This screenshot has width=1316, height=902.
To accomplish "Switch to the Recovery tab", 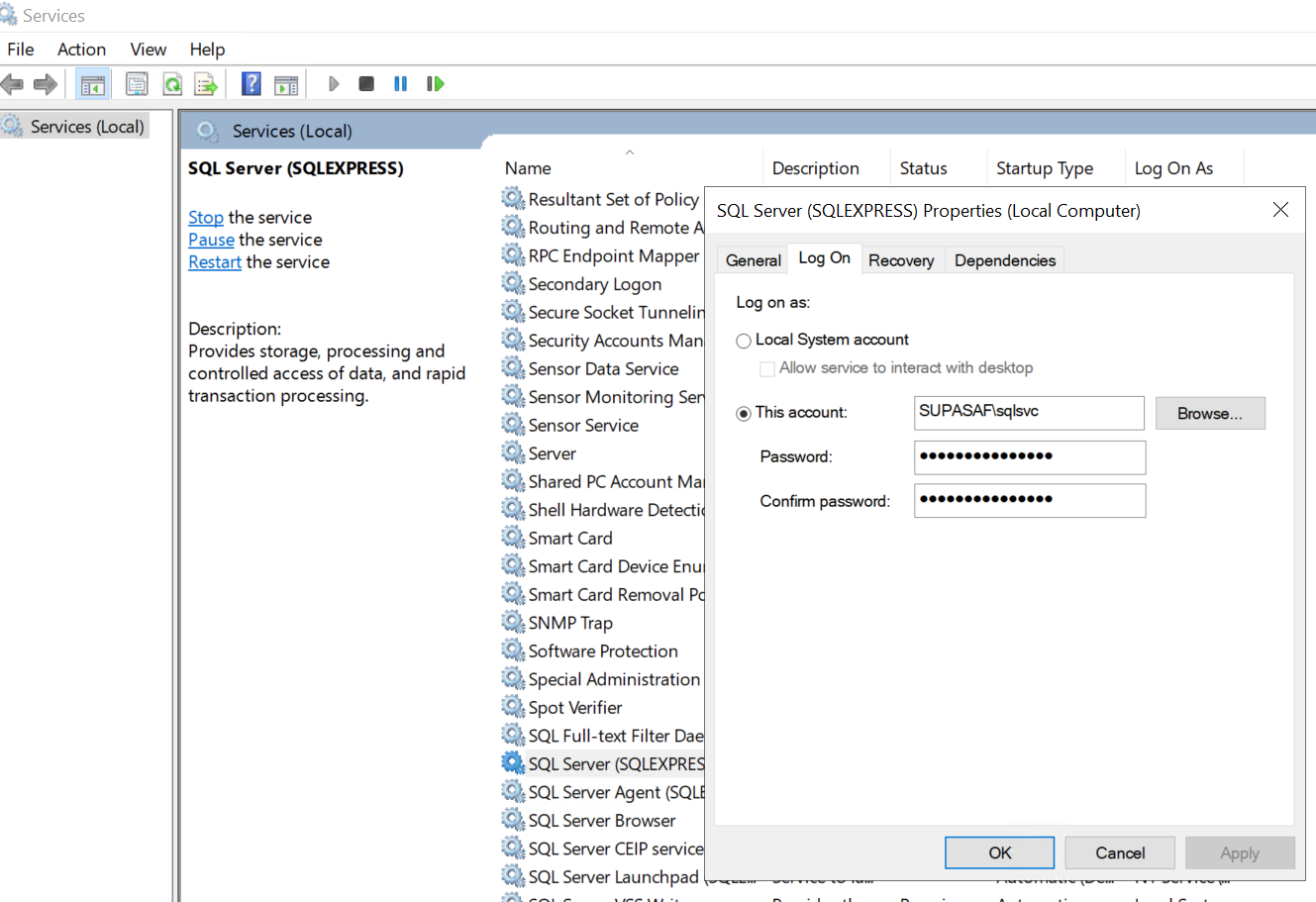I will click(x=901, y=260).
